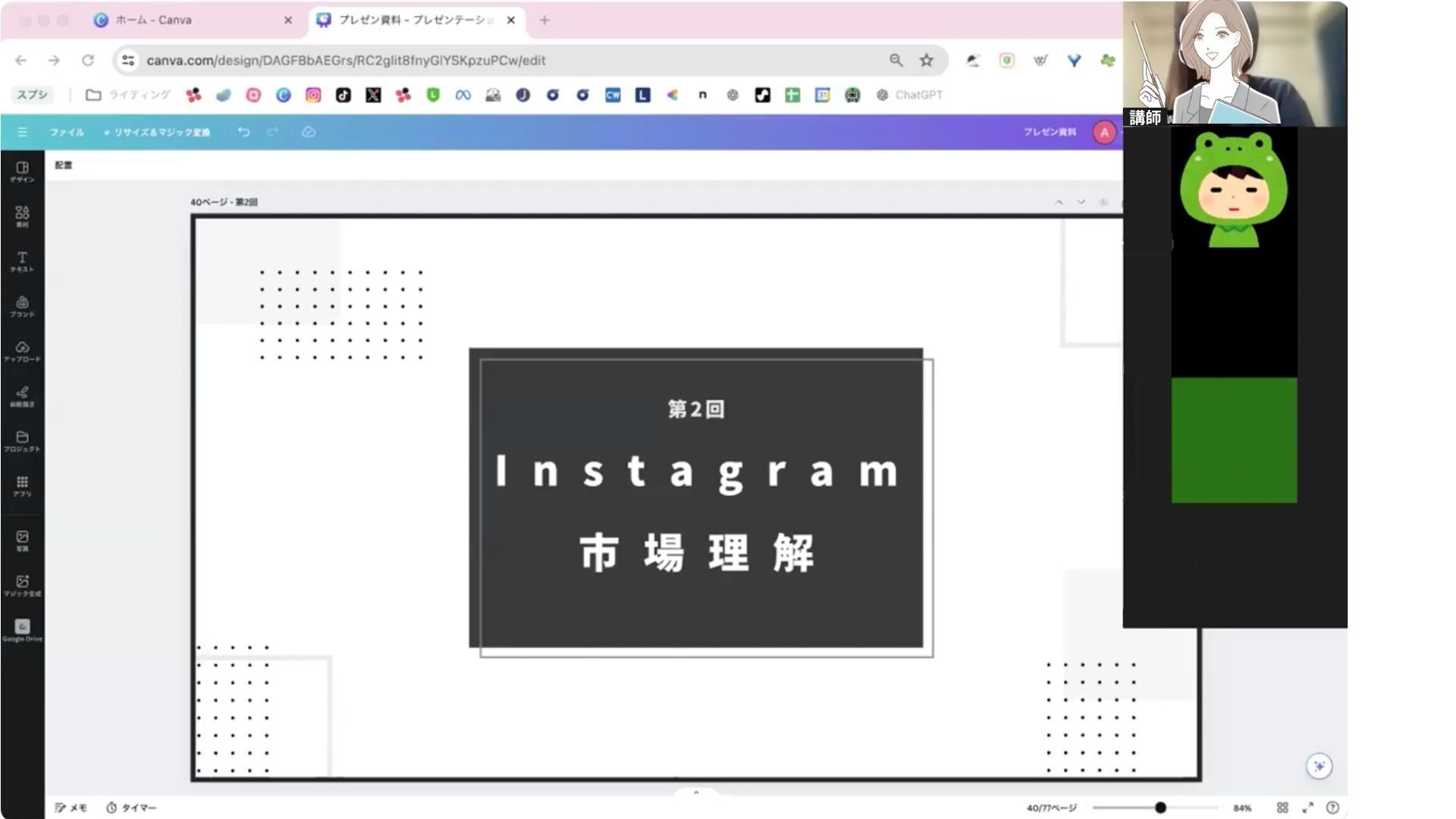
Task: Go back with the browser back arrow
Action: pos(20,60)
